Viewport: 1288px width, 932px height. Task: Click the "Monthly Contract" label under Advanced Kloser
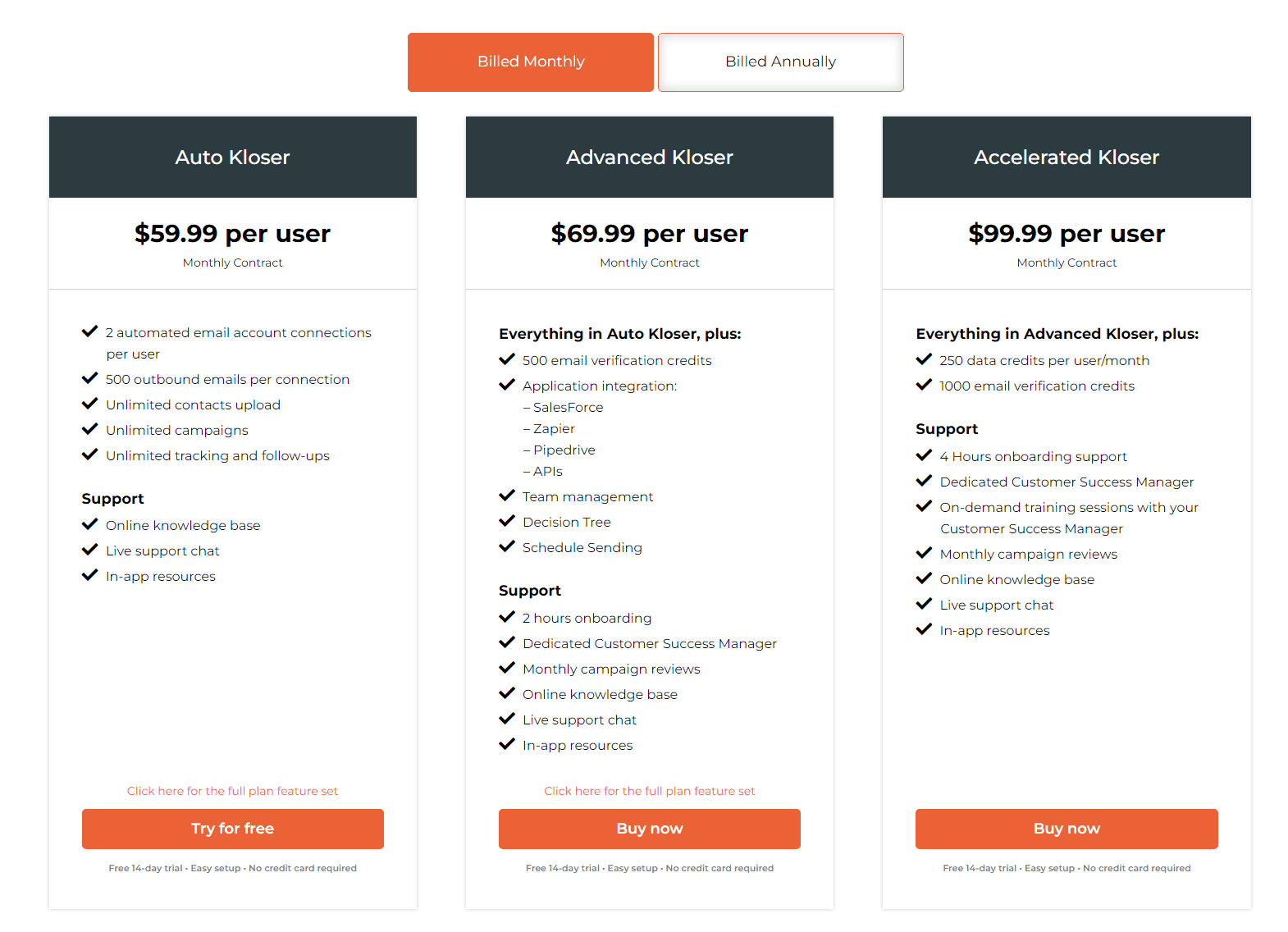649,263
